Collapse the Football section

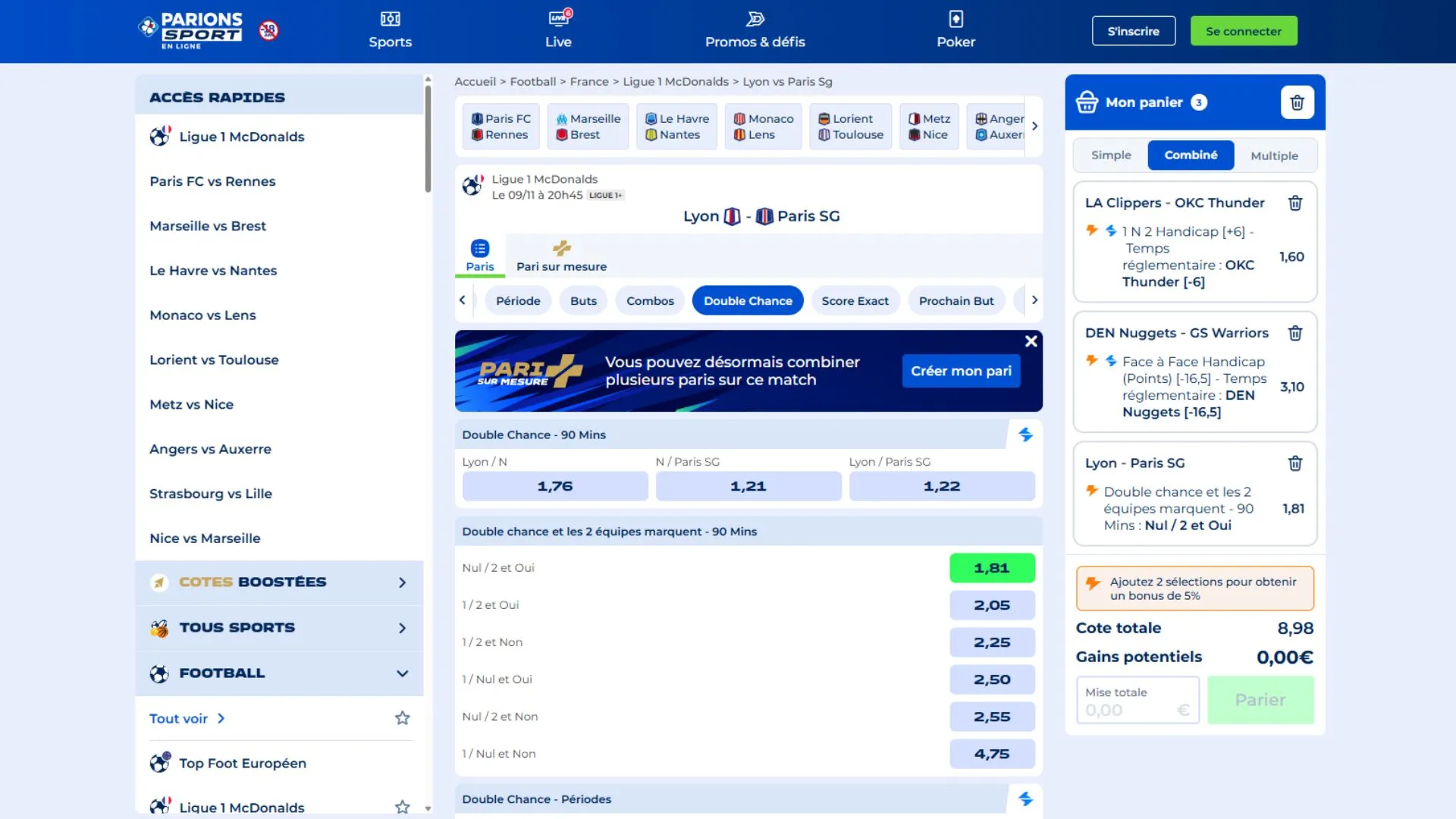click(402, 672)
